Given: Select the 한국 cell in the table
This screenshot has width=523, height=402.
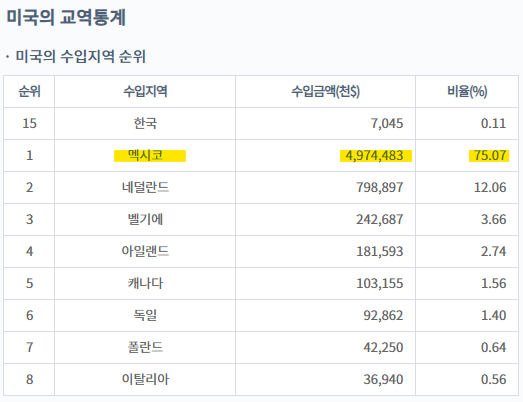Looking at the screenshot, I should point(145,123).
